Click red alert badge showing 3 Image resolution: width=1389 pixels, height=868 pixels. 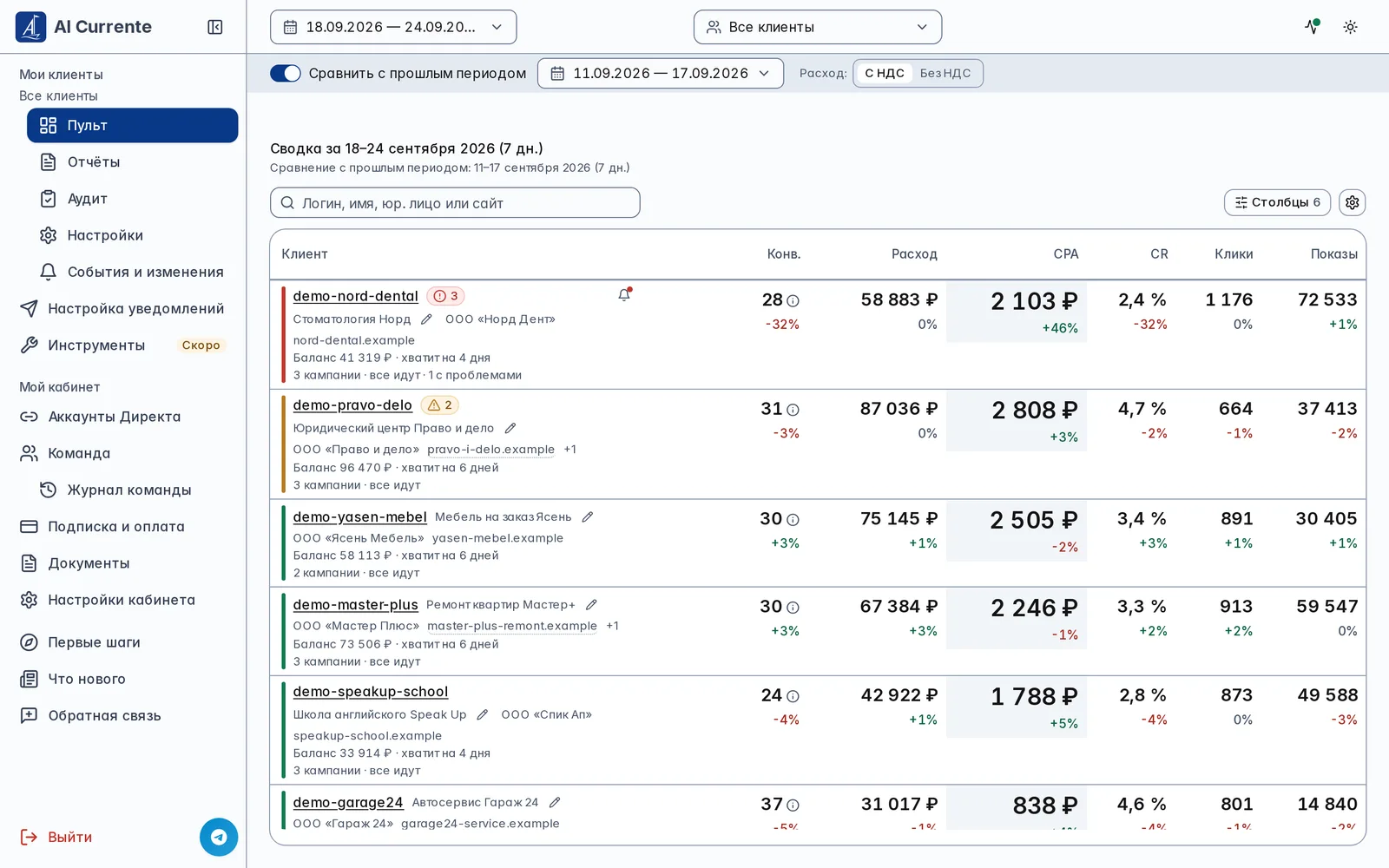click(x=445, y=296)
